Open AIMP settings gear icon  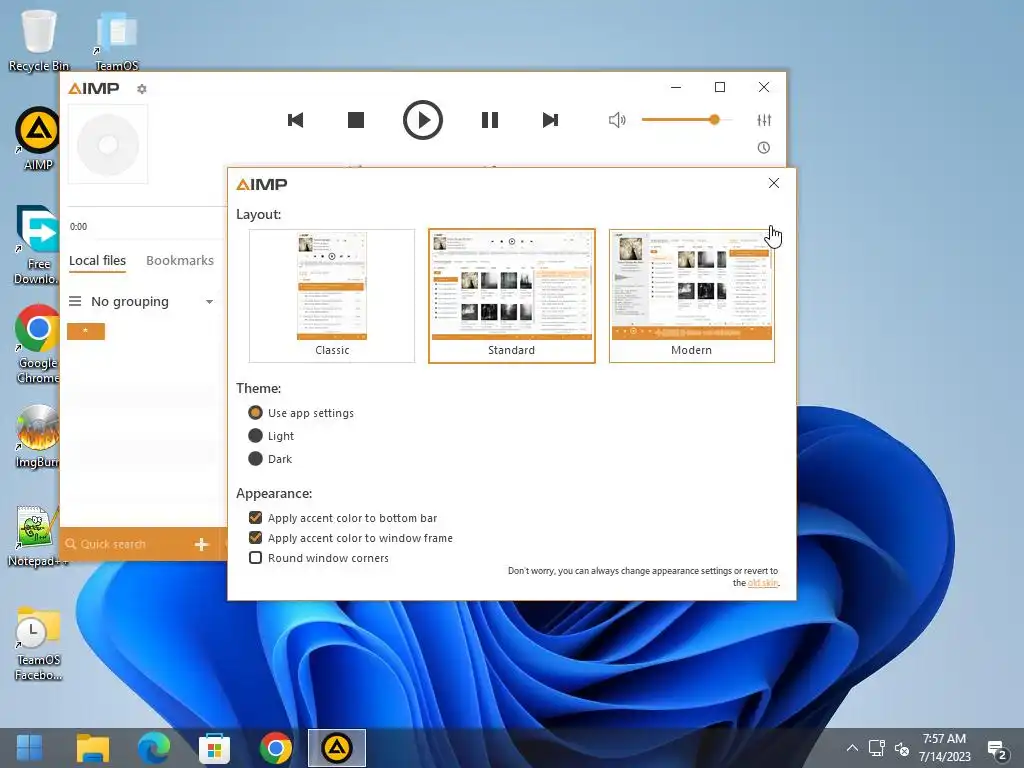142,89
